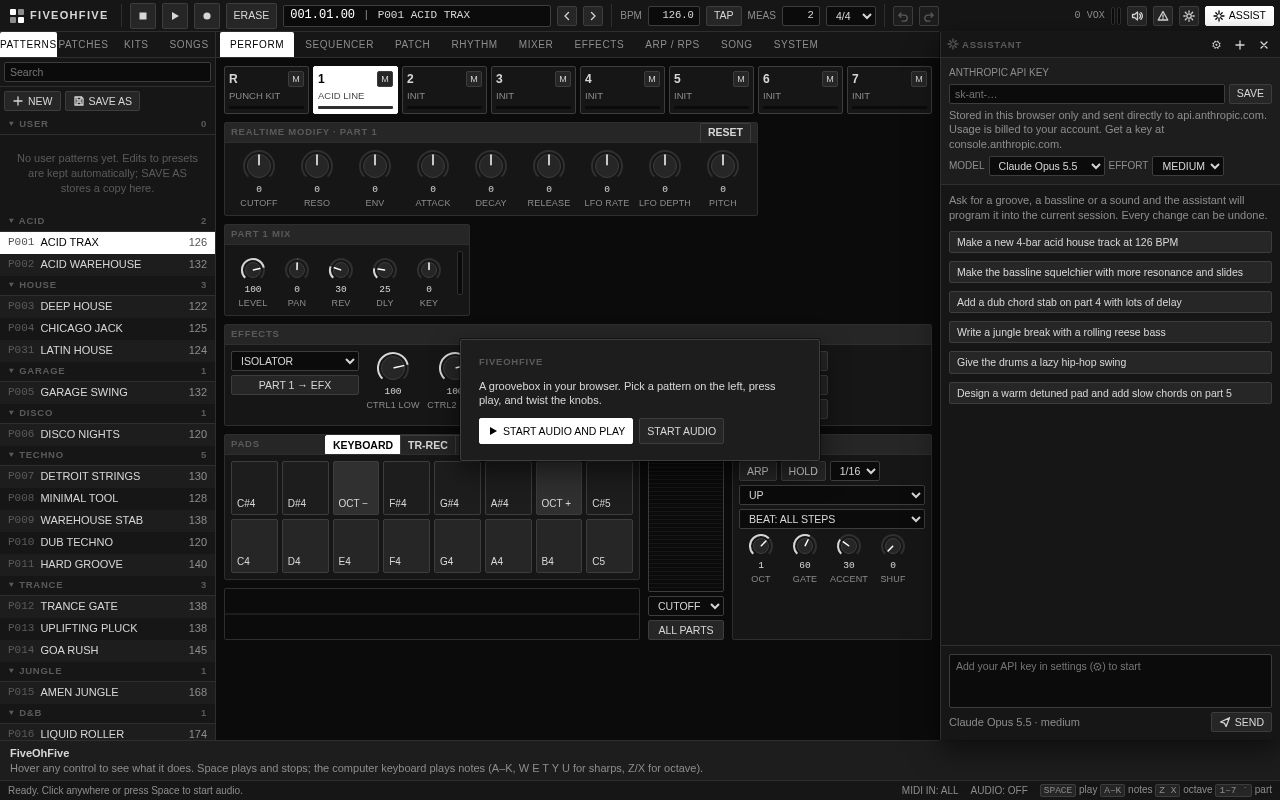
Task: Toggle the light/dark theme icon
Action: (x=1189, y=16)
